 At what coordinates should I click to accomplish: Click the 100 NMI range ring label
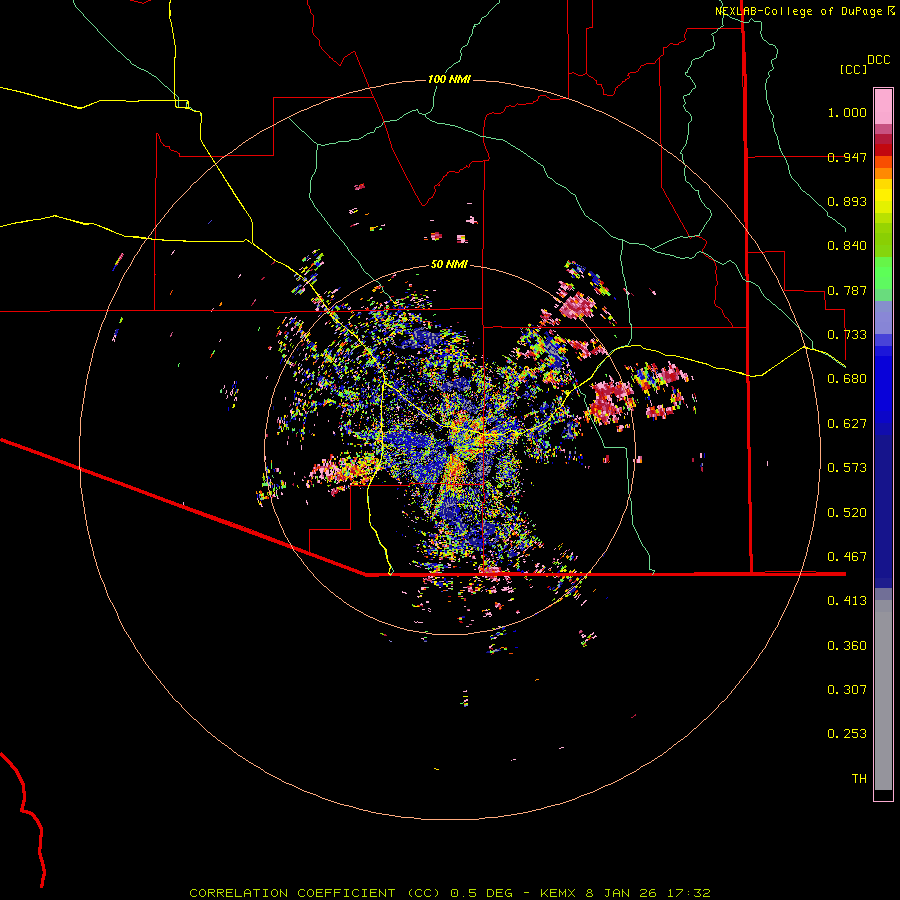pos(449,79)
